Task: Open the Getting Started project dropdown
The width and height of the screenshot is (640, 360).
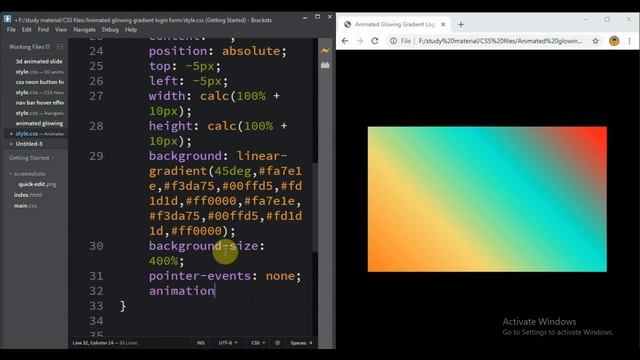Action: point(31,158)
